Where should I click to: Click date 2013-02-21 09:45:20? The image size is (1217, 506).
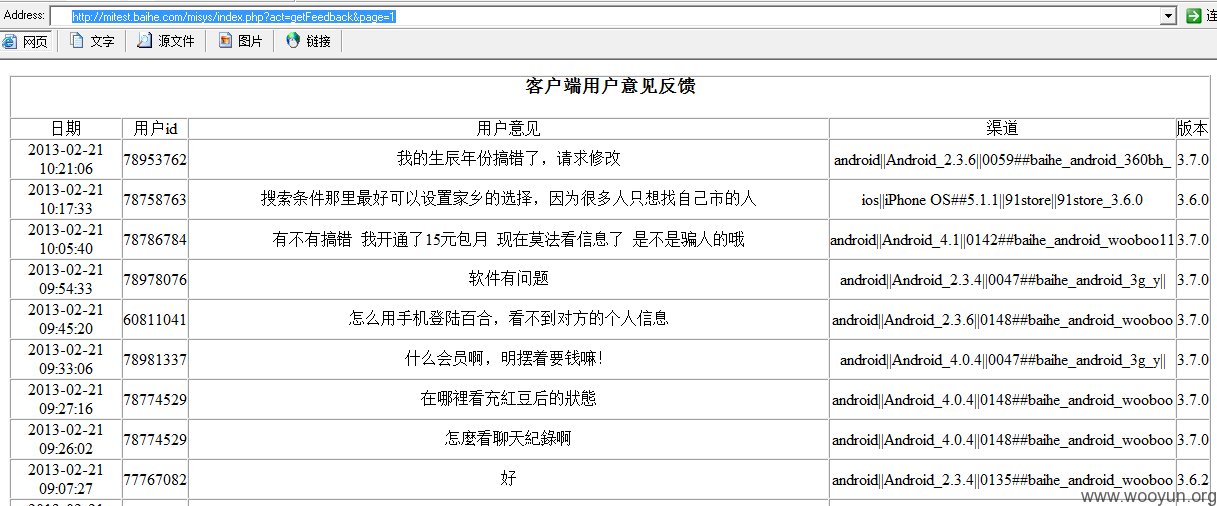coord(66,319)
